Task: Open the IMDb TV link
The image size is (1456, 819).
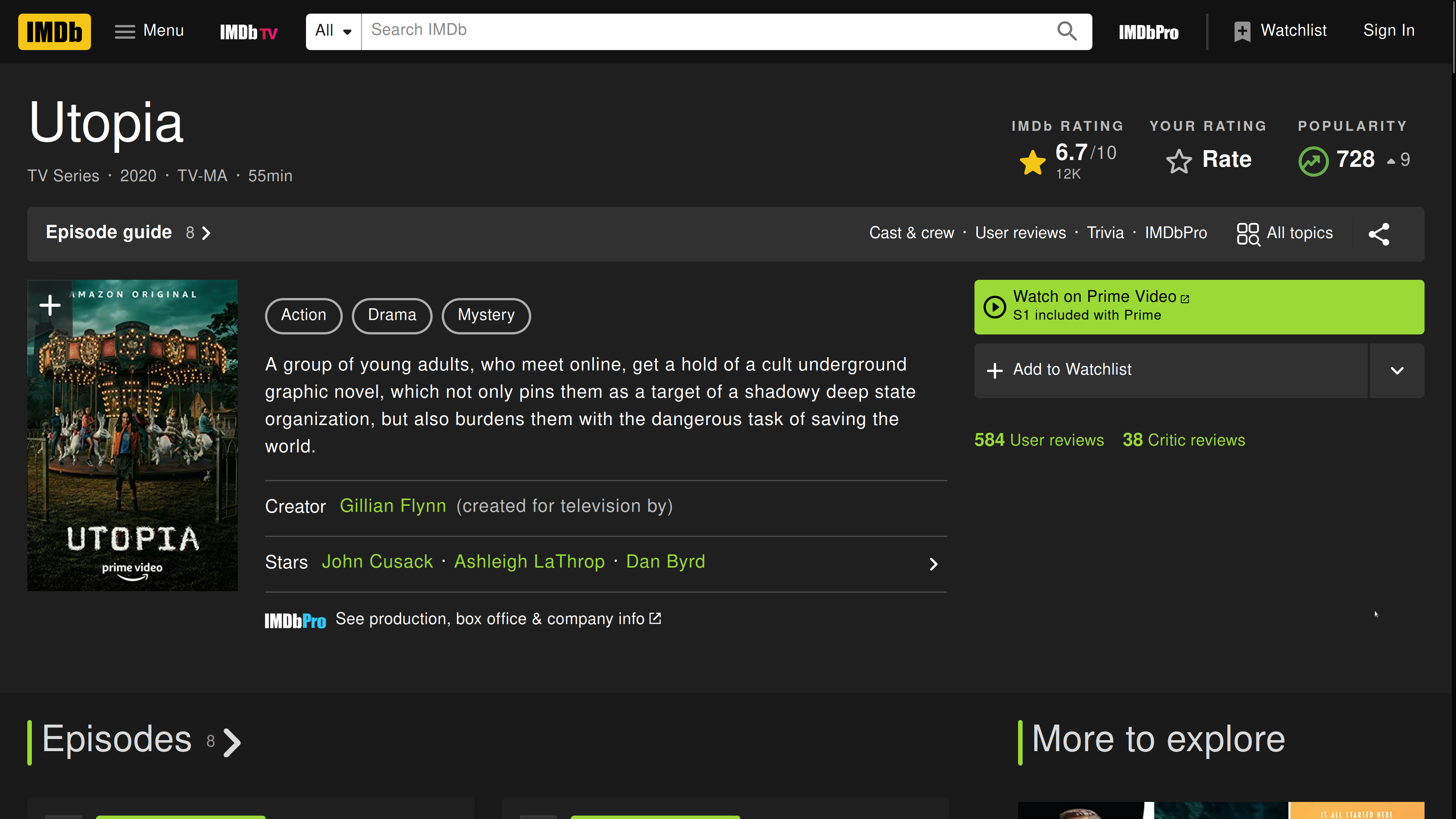Action: pyautogui.click(x=249, y=31)
